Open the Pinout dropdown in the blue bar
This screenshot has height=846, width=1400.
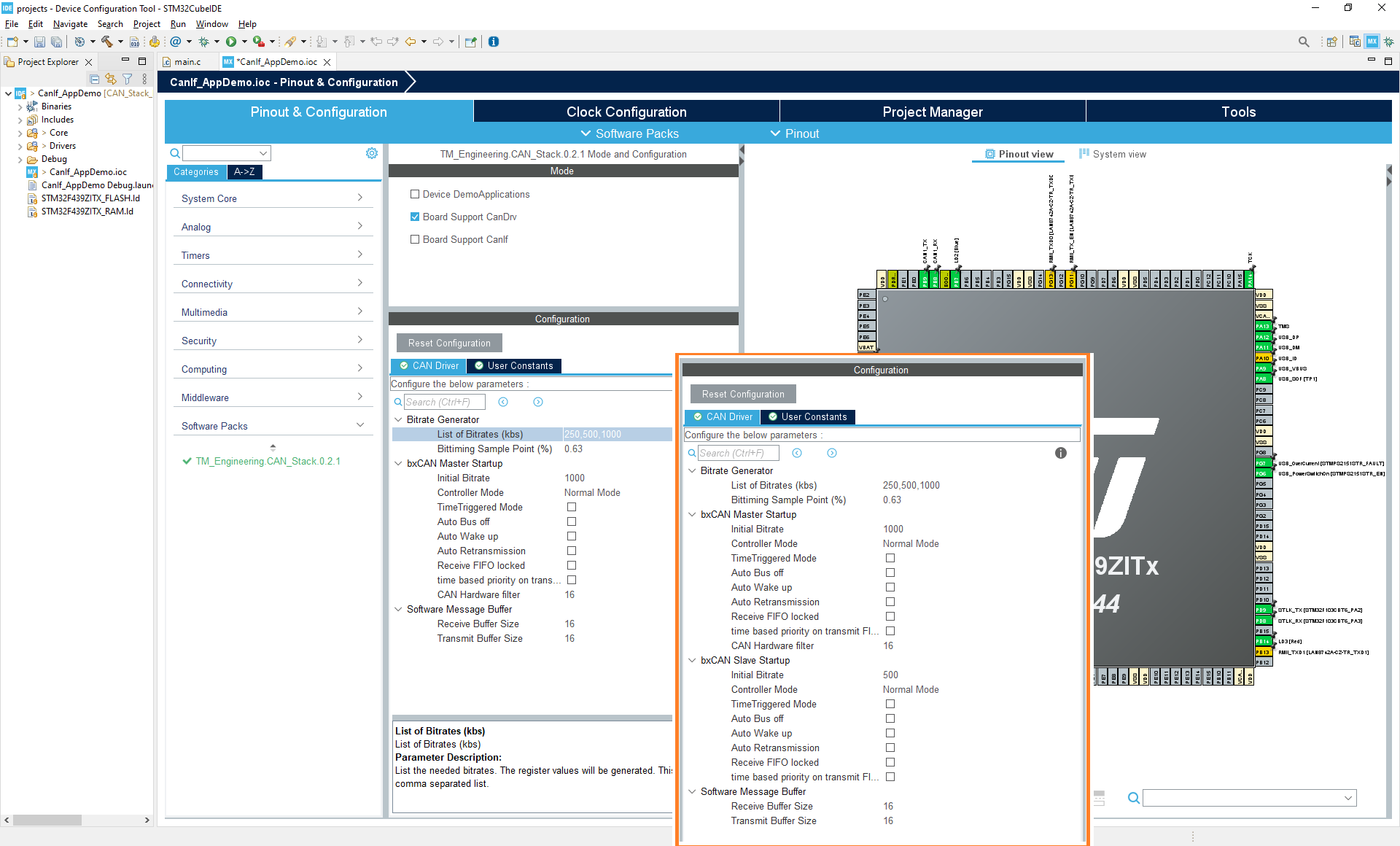pos(795,133)
